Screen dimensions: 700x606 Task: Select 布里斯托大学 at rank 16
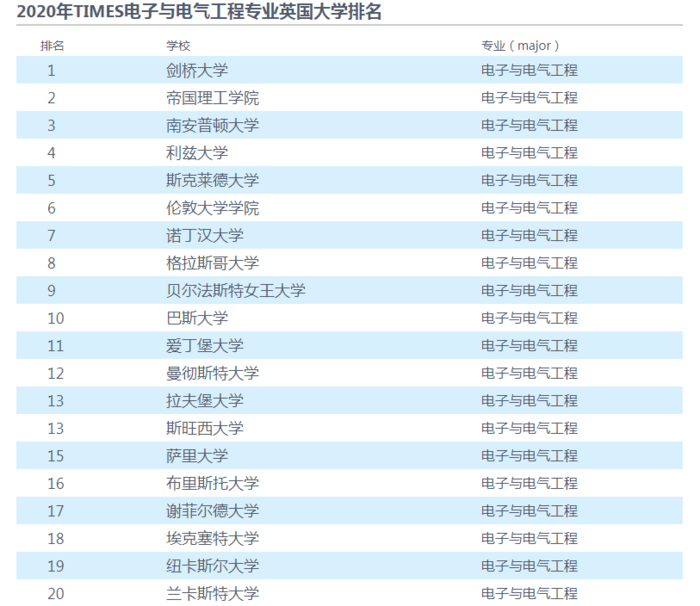click(x=212, y=483)
